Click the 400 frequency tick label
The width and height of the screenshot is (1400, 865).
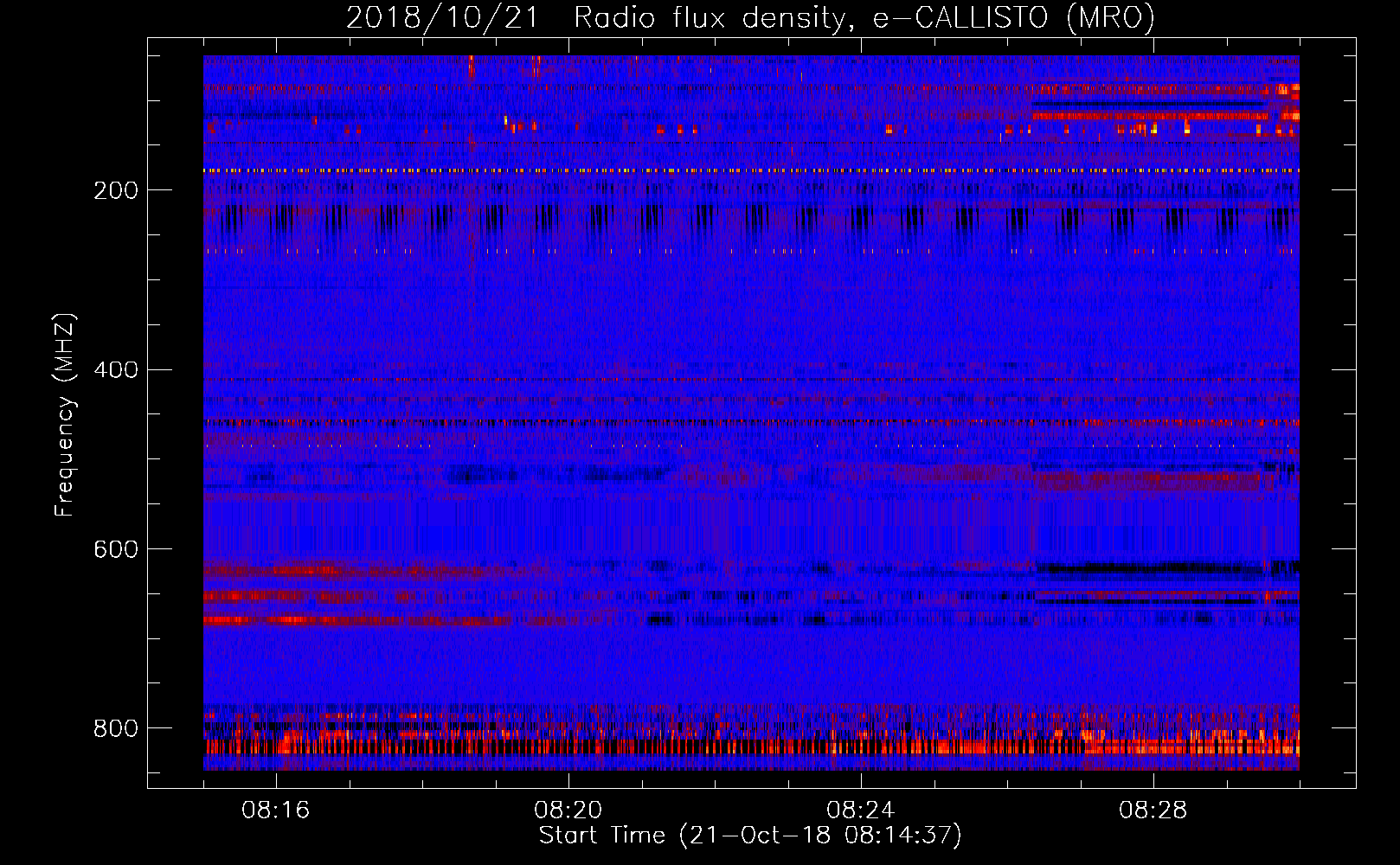pos(115,369)
